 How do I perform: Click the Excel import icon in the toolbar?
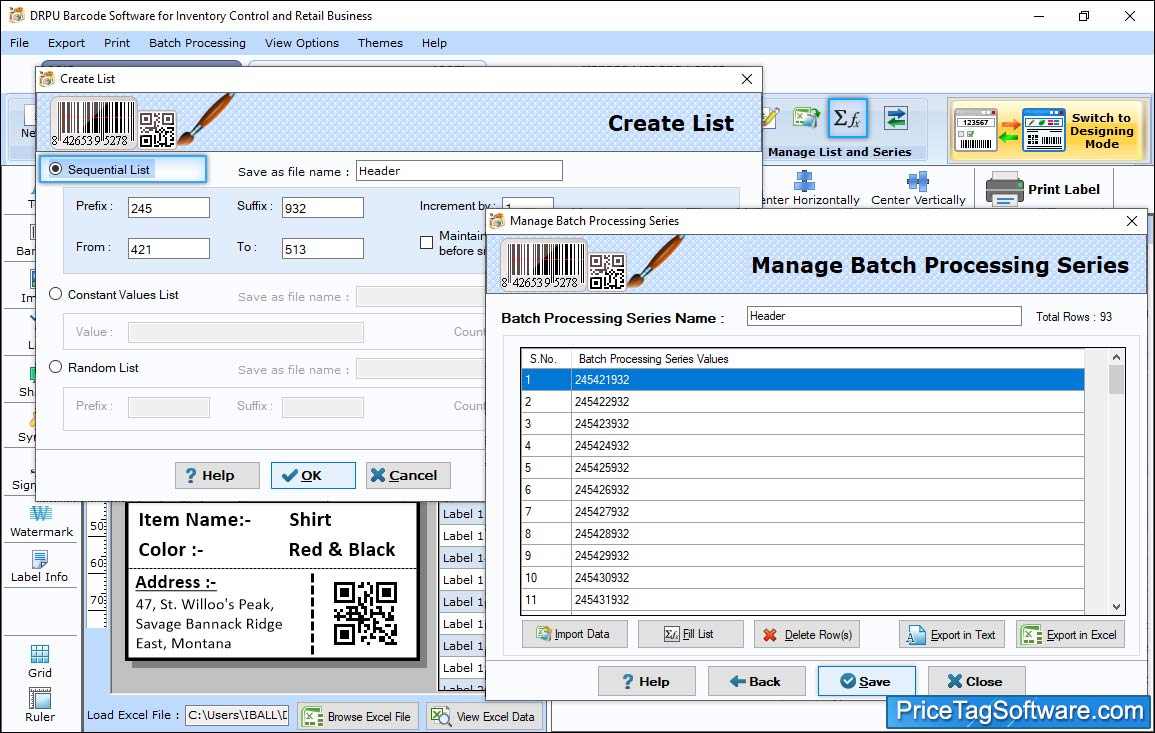806,118
